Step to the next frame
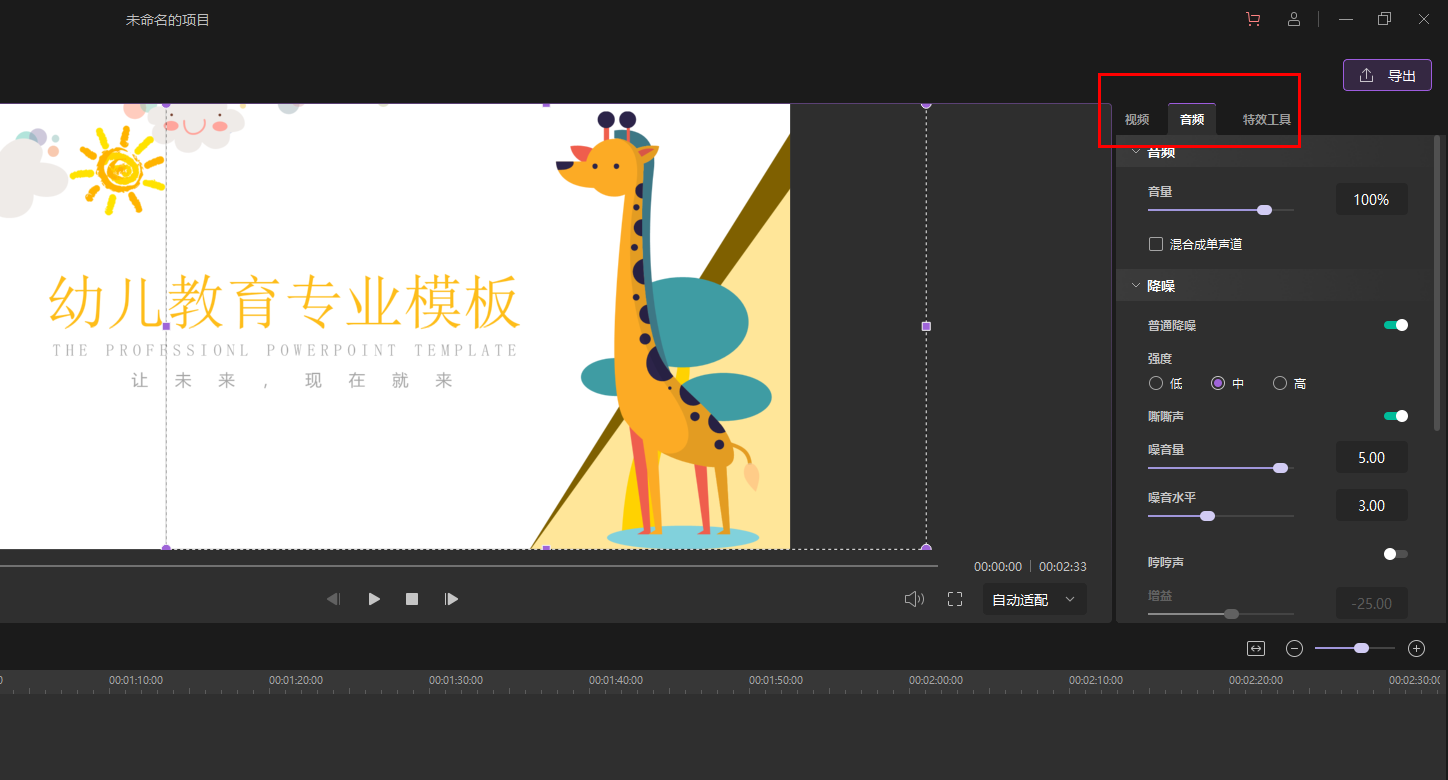The height and width of the screenshot is (780, 1448). pyautogui.click(x=451, y=599)
